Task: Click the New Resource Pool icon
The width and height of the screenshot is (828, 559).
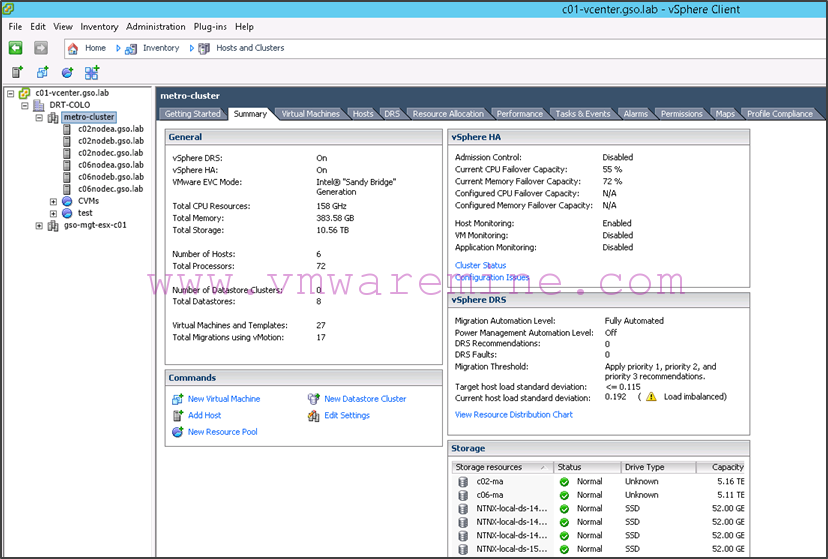Action: 178,432
